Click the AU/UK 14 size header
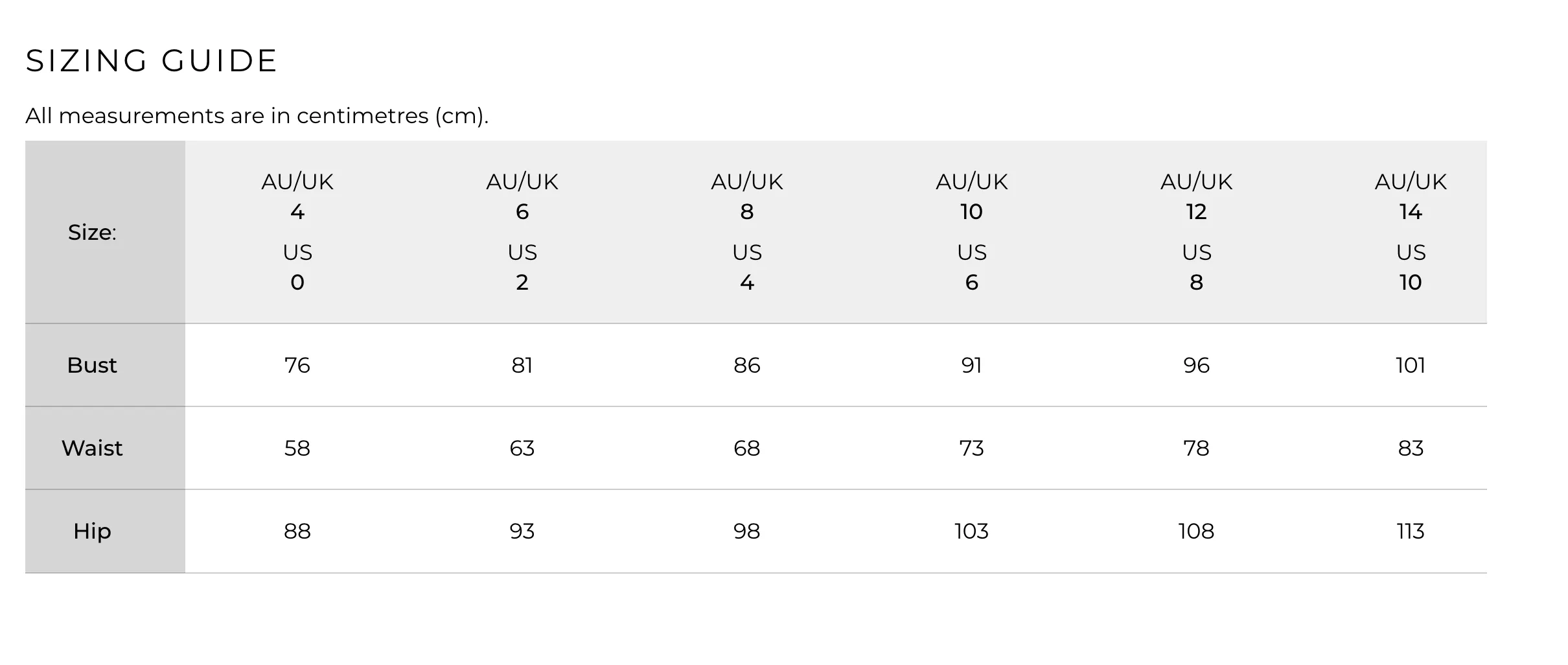The width and height of the screenshot is (1568, 665). [1411, 231]
